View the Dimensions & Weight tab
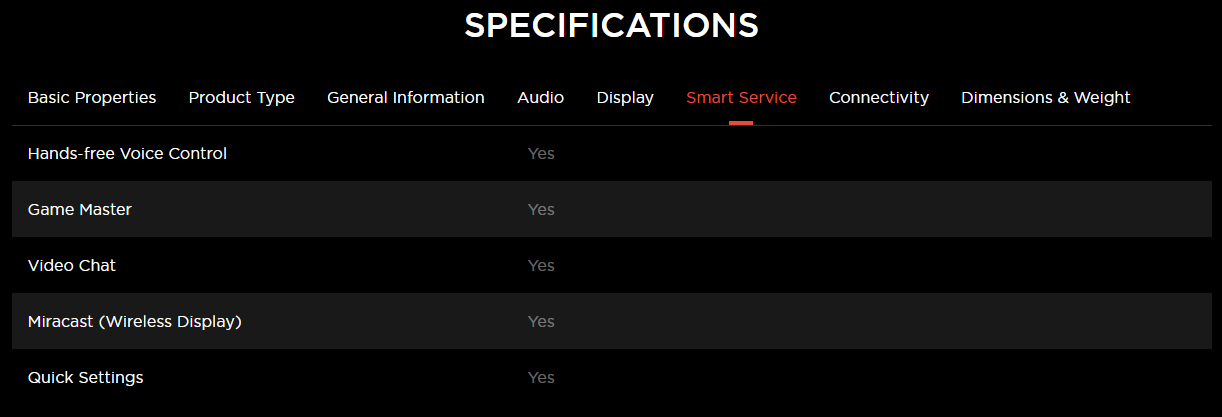Screen dimensions: 1222x417 pos(1045,98)
